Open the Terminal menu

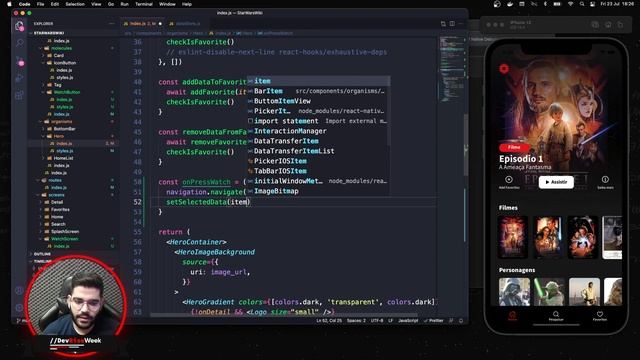tap(144, 4)
